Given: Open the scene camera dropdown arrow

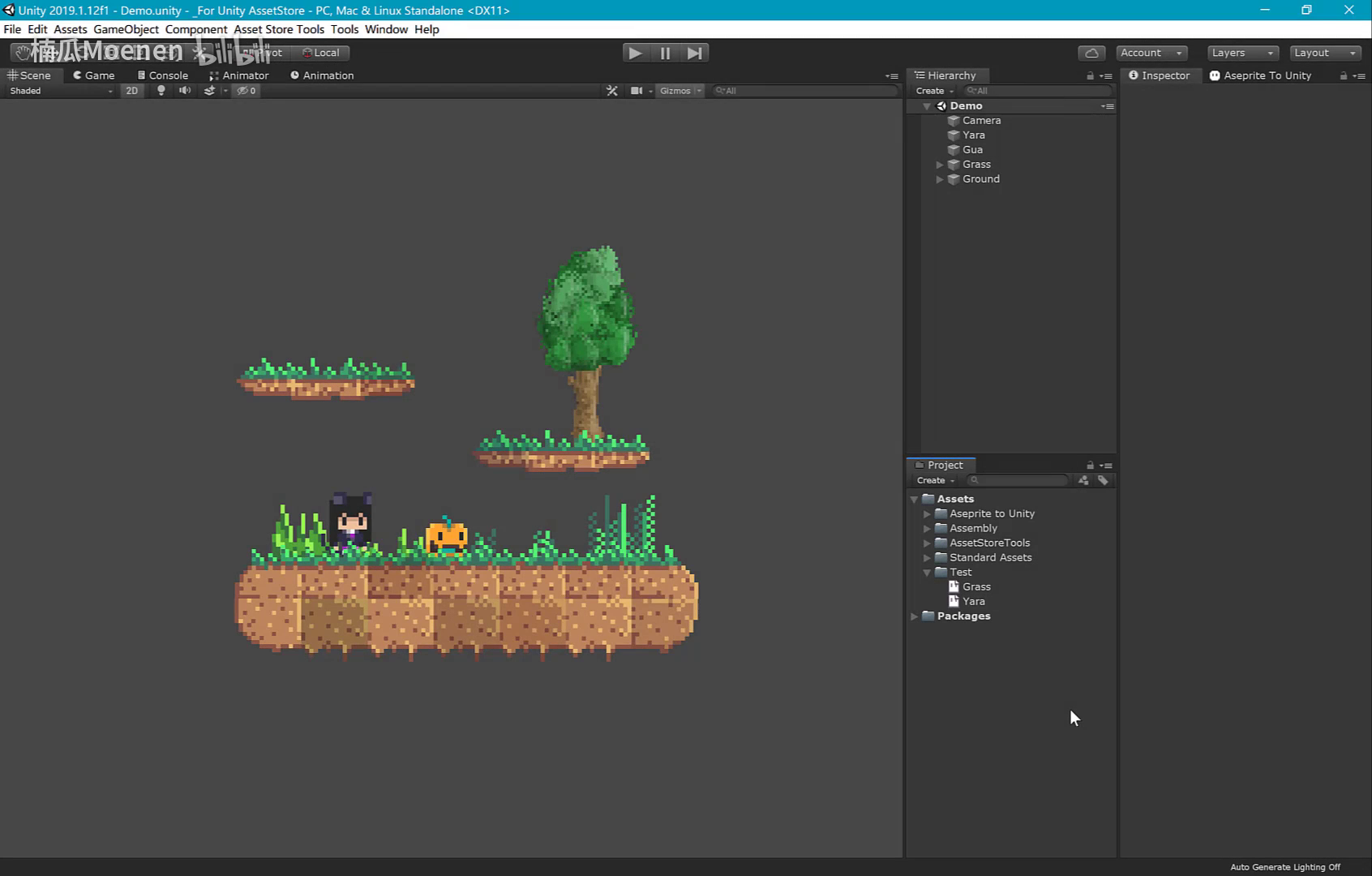Looking at the screenshot, I should point(650,91).
